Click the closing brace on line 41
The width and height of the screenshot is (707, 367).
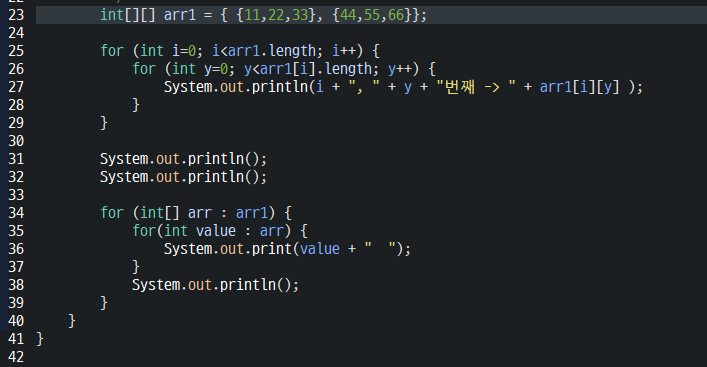tap(40, 339)
